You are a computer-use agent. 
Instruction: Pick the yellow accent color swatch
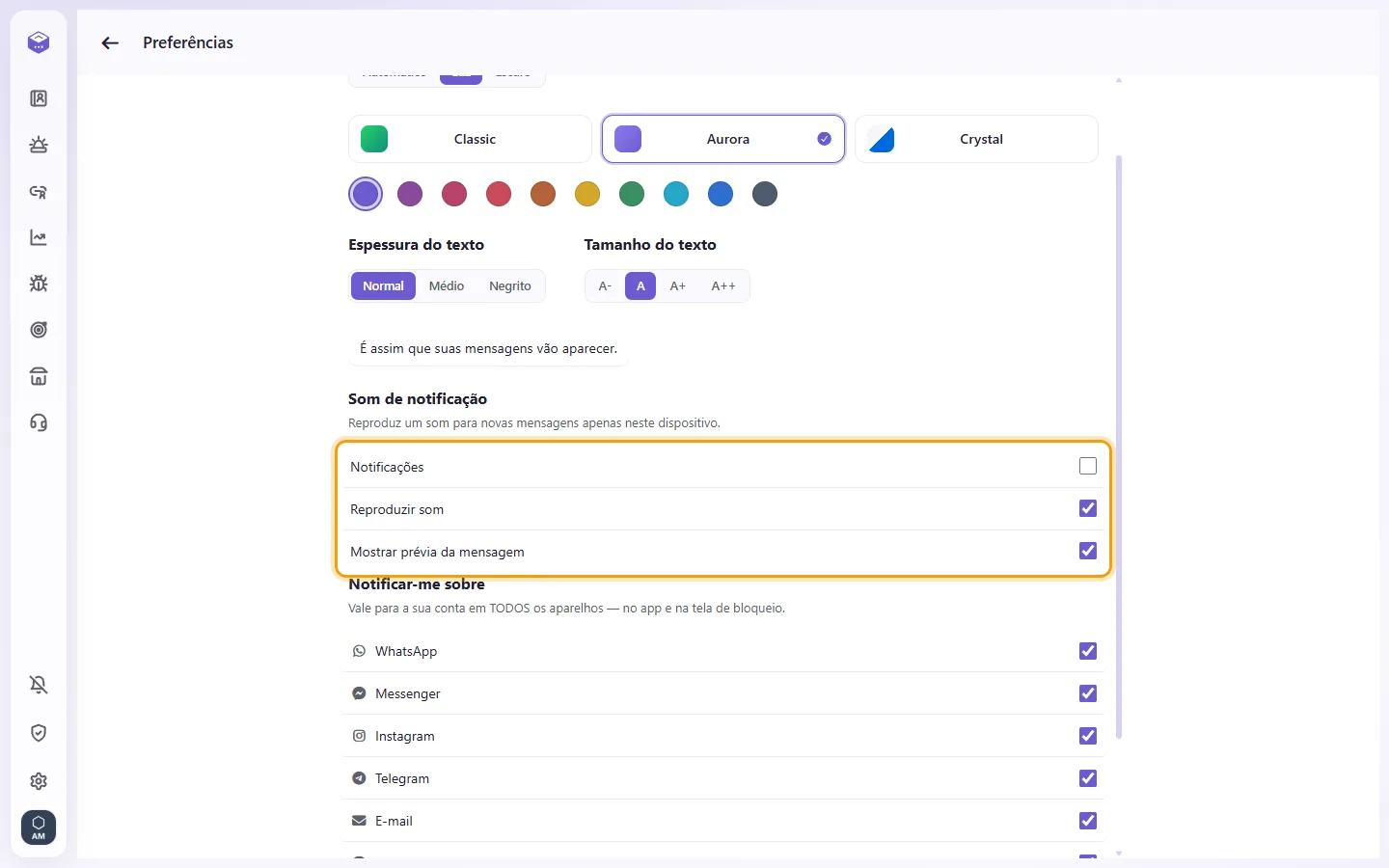(587, 194)
